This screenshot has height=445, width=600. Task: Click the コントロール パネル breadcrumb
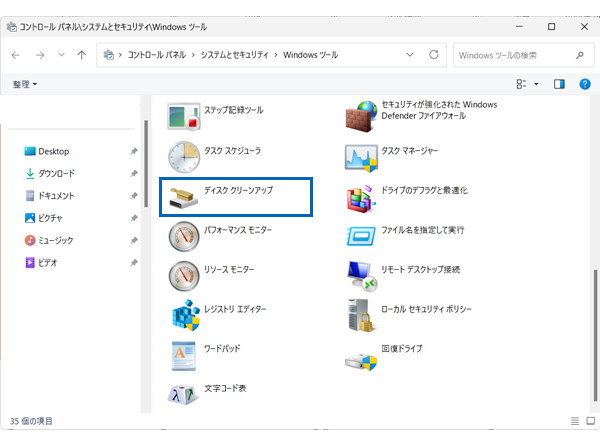point(157,55)
